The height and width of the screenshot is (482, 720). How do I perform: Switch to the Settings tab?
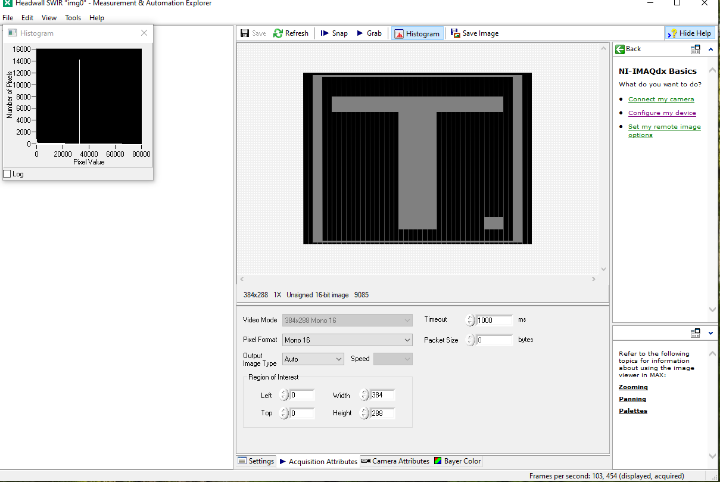coord(256,461)
